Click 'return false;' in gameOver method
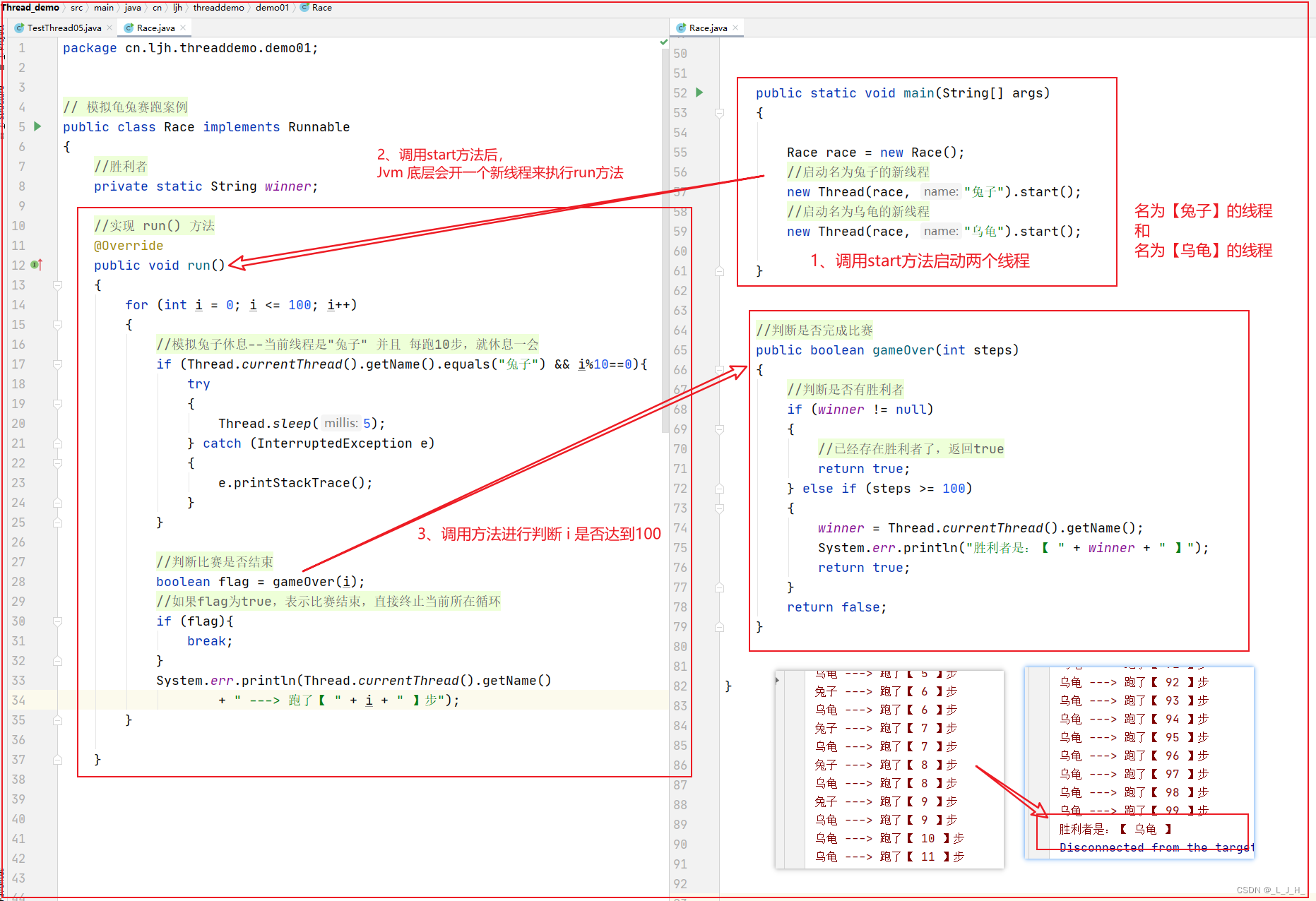1316x901 pixels. click(x=837, y=607)
